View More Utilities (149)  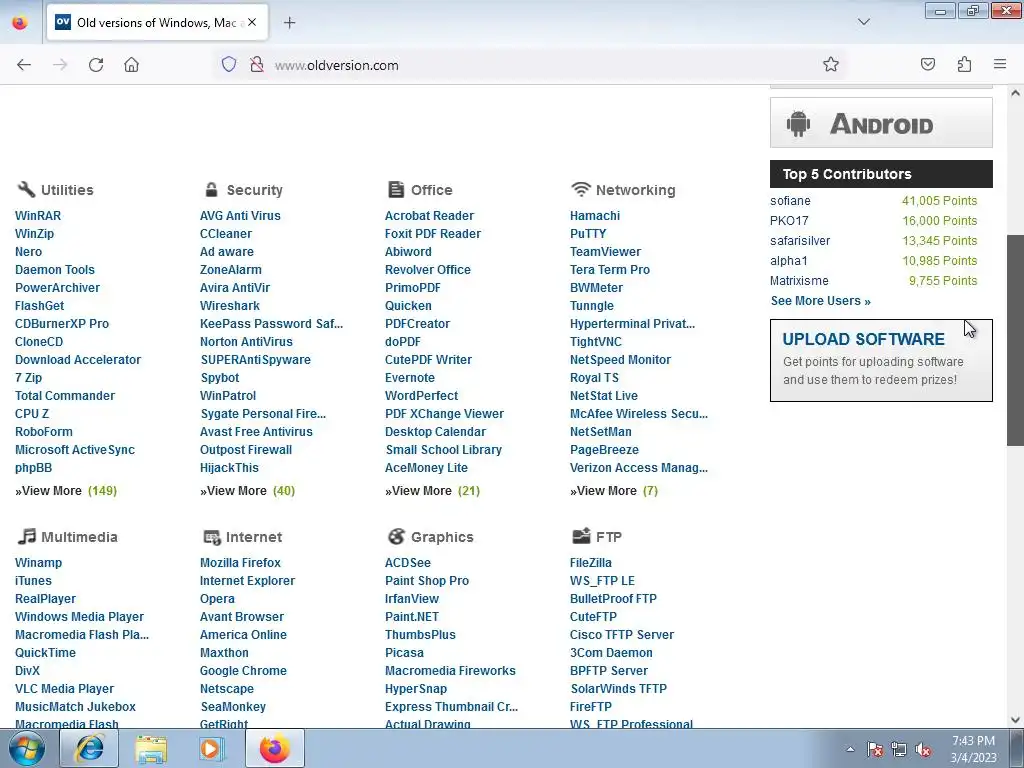66,490
